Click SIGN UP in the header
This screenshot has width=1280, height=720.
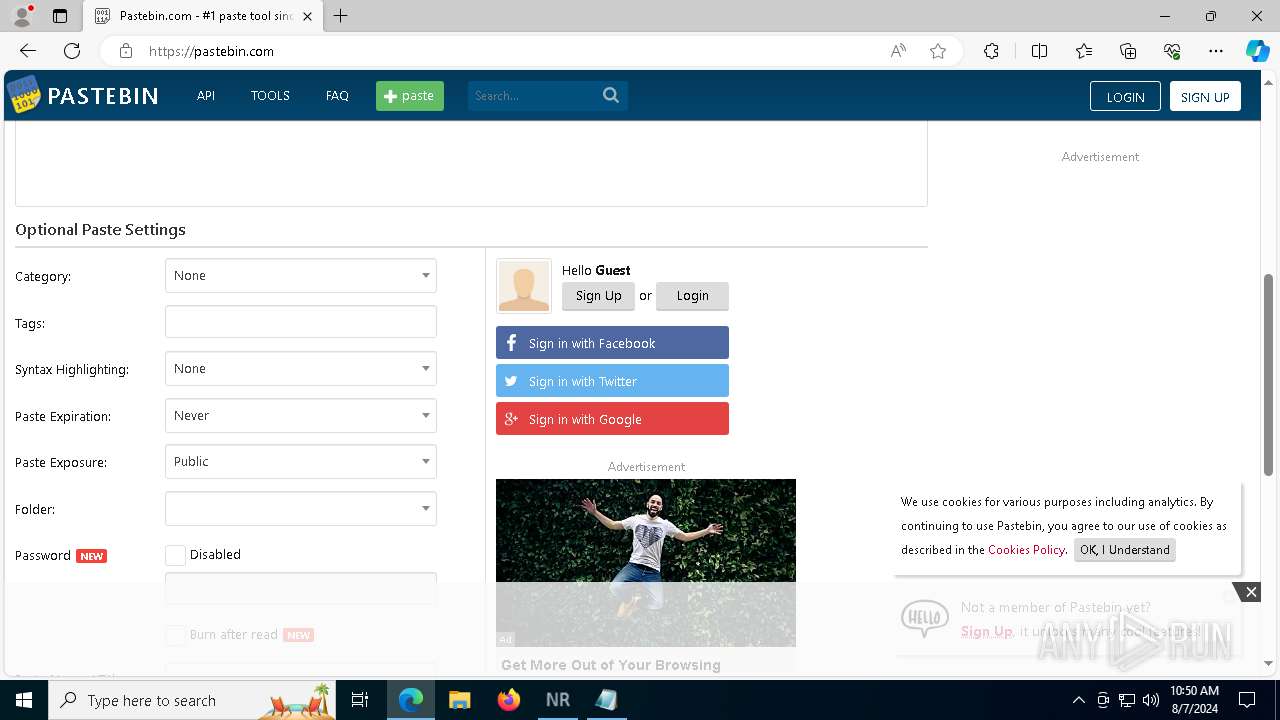(x=1205, y=96)
